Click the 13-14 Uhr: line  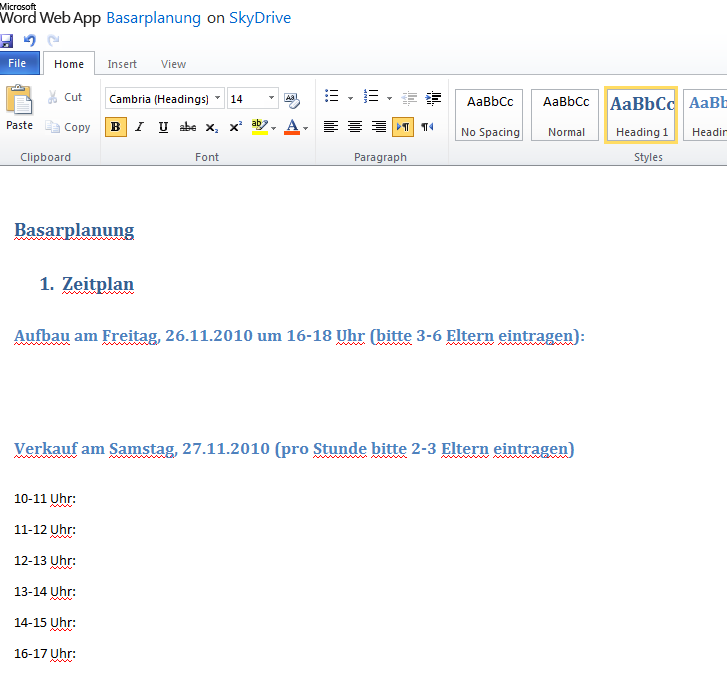pos(45,592)
